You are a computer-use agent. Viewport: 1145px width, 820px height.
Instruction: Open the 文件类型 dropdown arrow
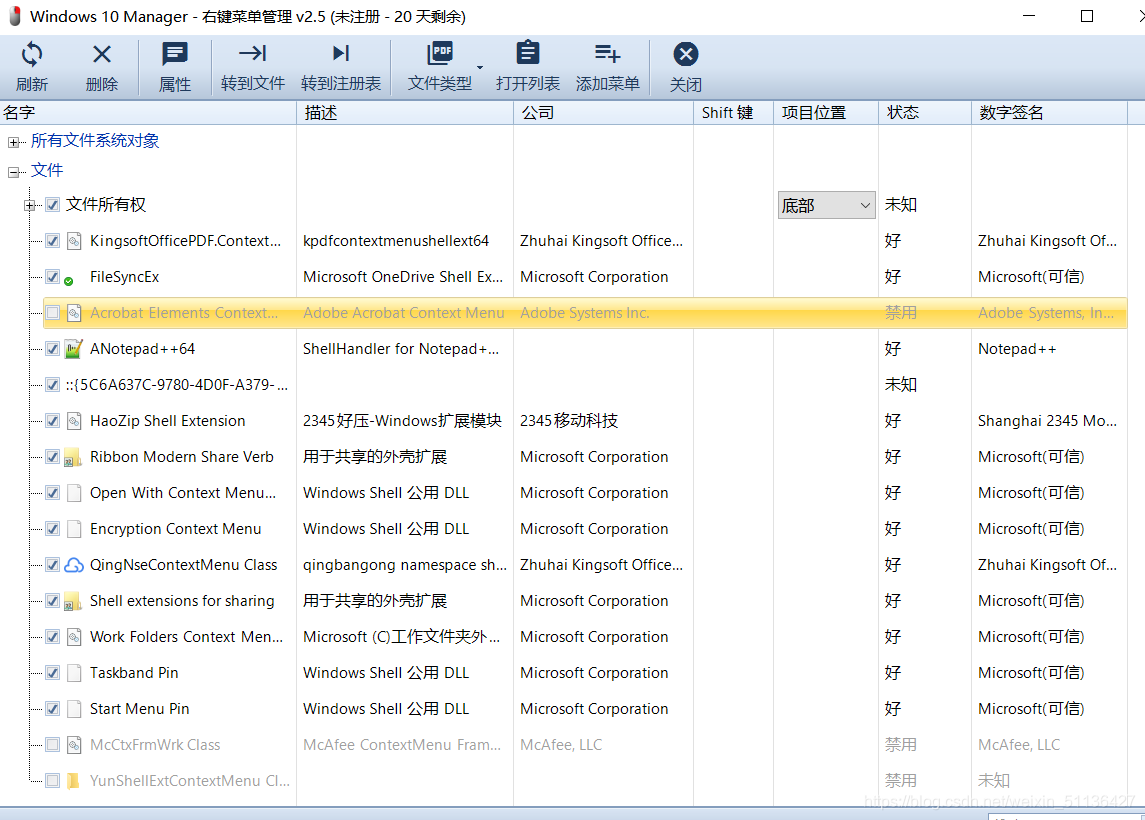click(x=480, y=67)
